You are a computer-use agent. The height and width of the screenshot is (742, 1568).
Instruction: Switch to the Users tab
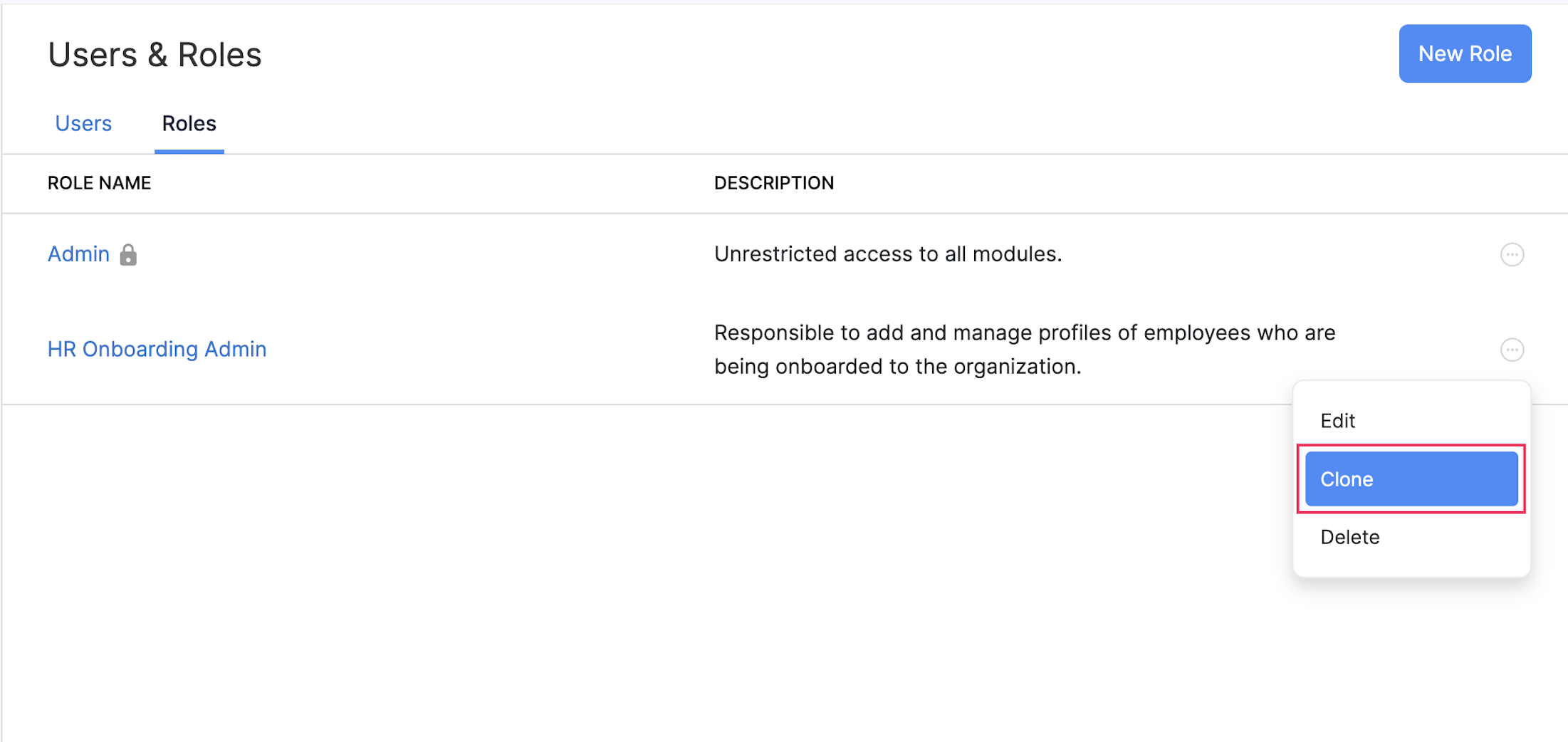coord(83,123)
